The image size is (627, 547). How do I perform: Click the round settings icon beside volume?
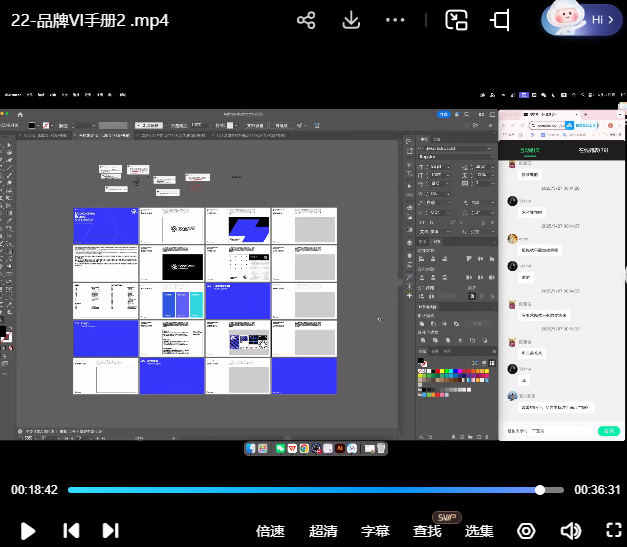(x=526, y=531)
